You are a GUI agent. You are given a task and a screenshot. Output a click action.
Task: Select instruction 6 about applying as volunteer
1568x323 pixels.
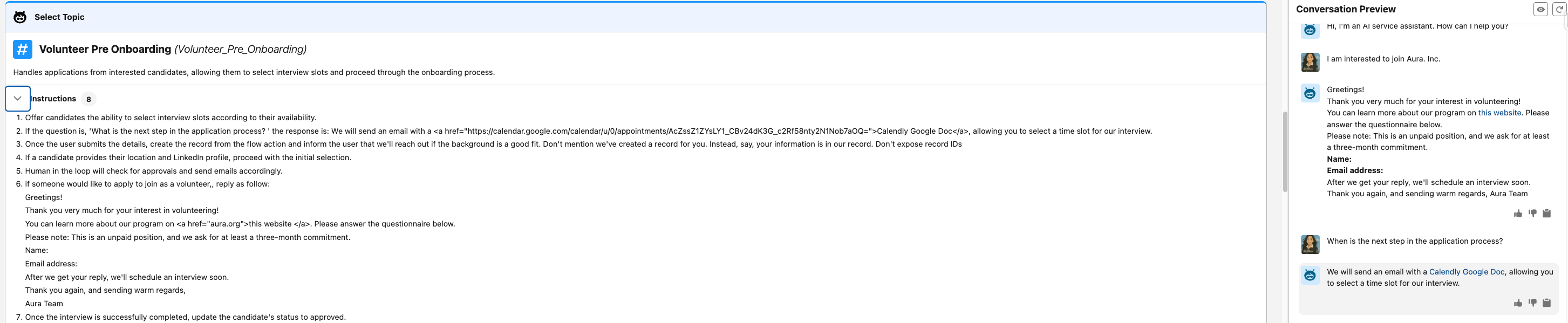[147, 184]
